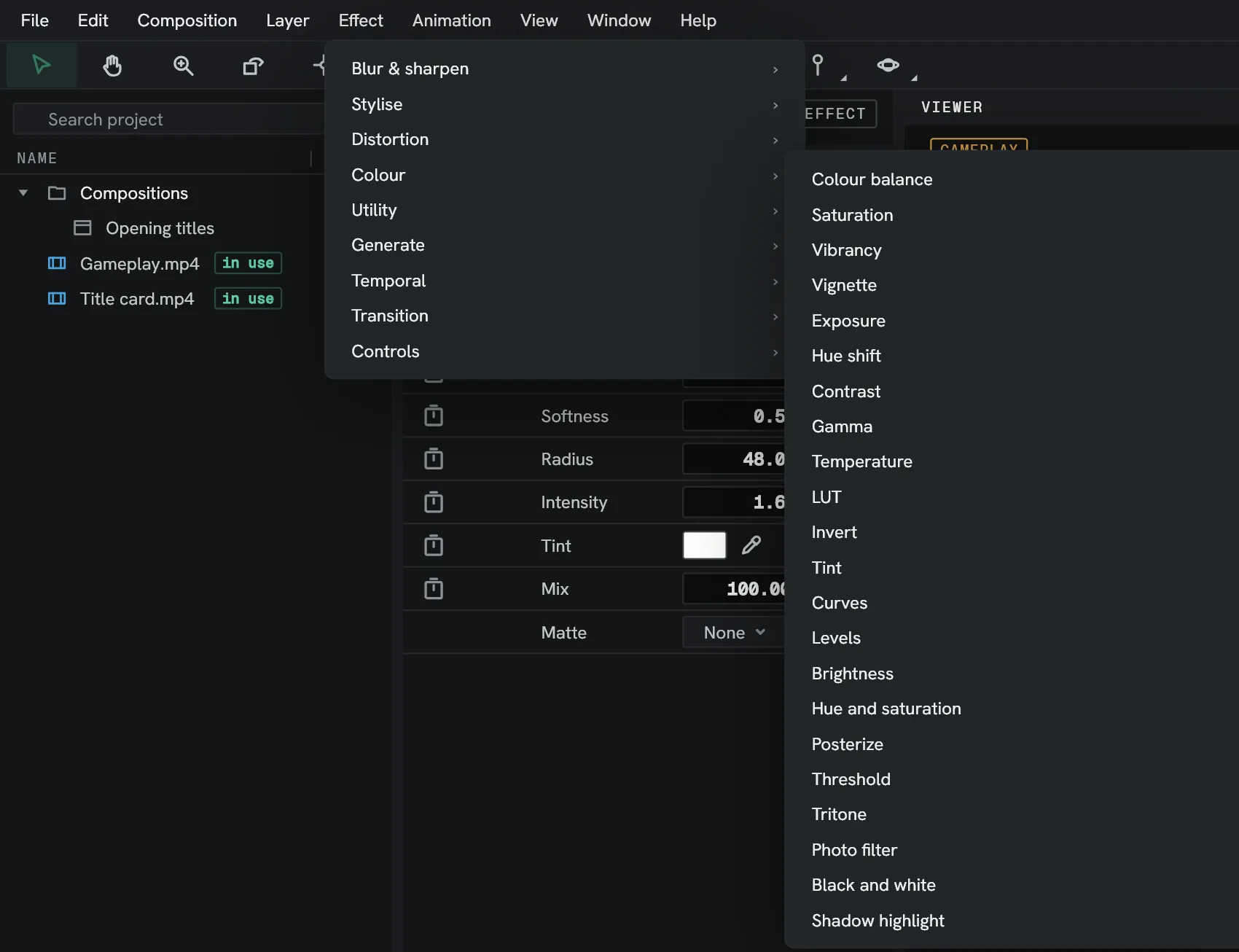1239x952 pixels.
Task: Select the orbit camera tool
Action: pyautogui.click(x=888, y=66)
